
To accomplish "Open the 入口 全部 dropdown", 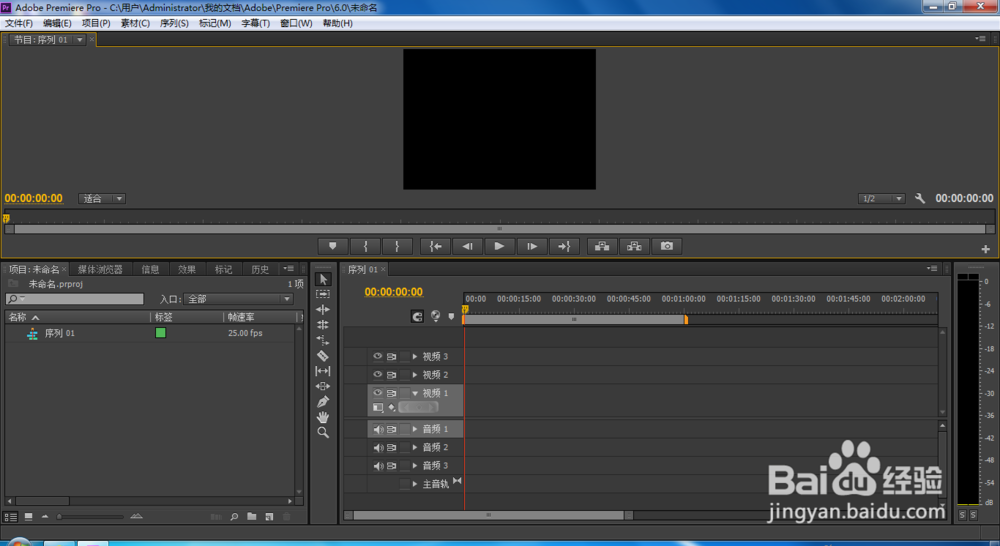I will (238, 299).
